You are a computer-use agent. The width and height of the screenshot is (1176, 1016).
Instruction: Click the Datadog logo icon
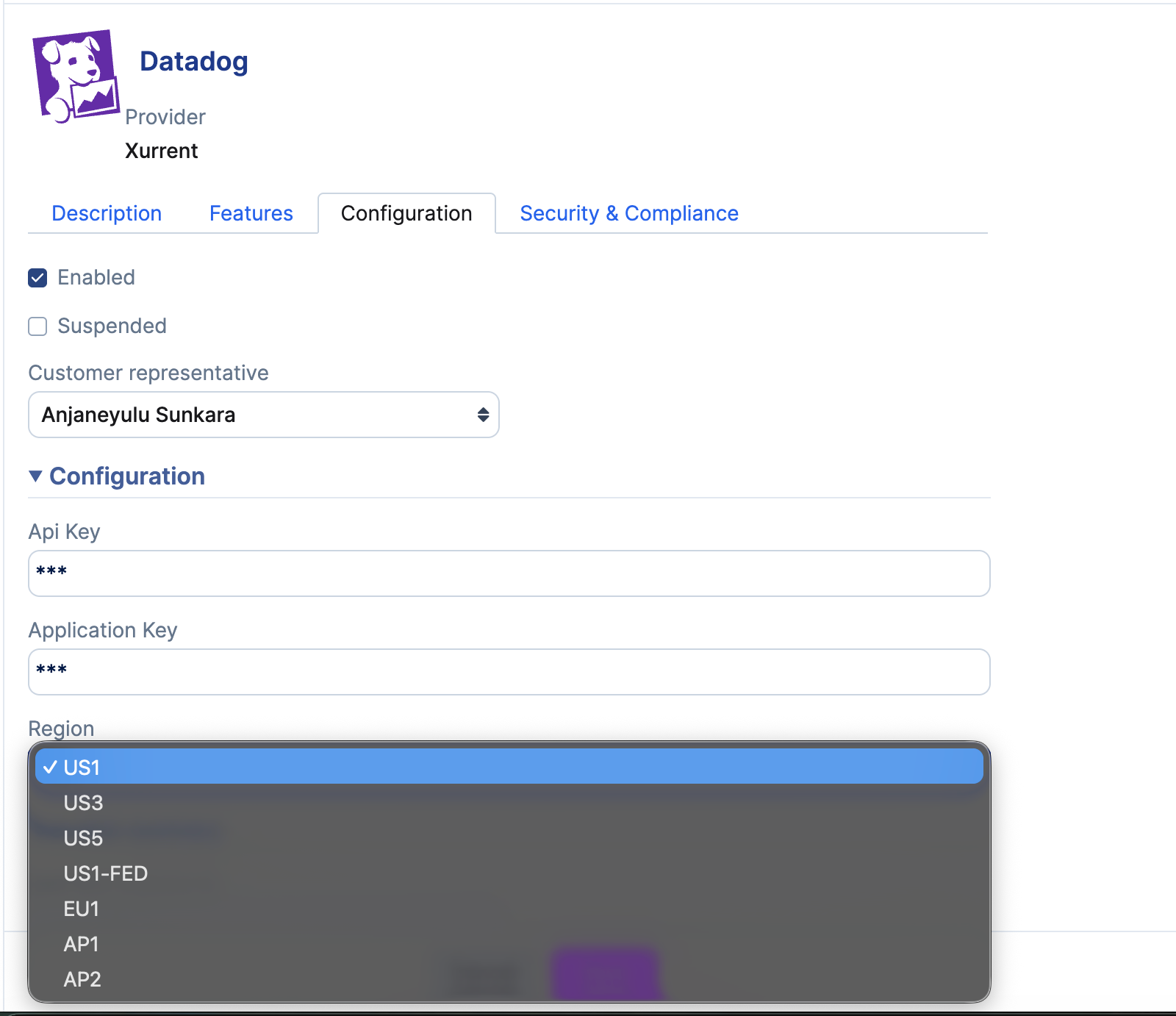click(76, 76)
